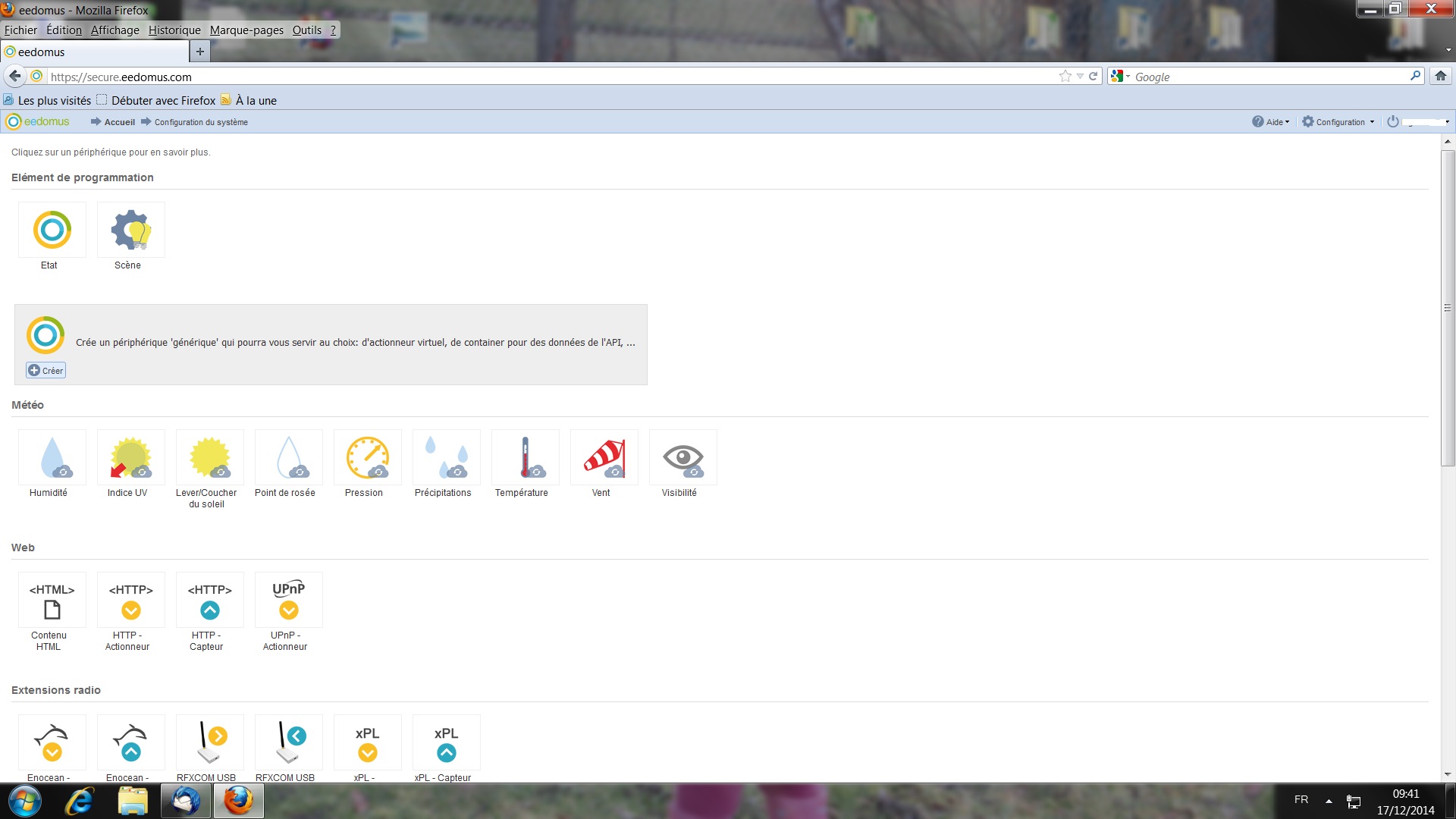Go to the Firefox home page icon
Screen dimensions: 1456x819
pyautogui.click(x=1441, y=76)
